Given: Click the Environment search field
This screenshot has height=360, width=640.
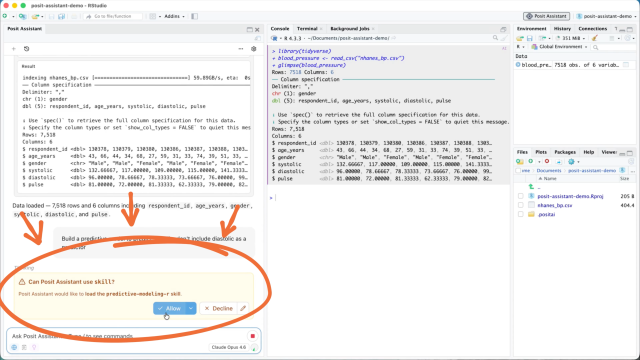Looking at the screenshot, I should 614,47.
